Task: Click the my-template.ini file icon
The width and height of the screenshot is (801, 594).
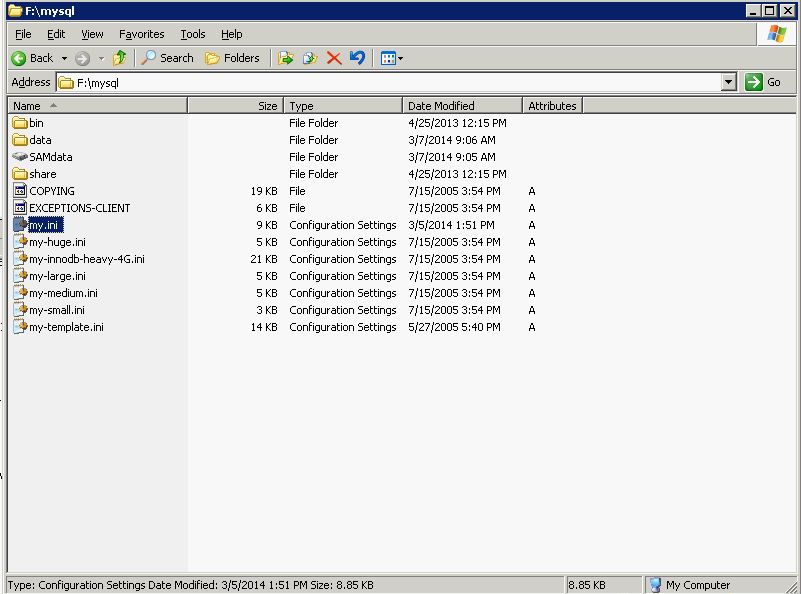Action: pyautogui.click(x=20, y=327)
